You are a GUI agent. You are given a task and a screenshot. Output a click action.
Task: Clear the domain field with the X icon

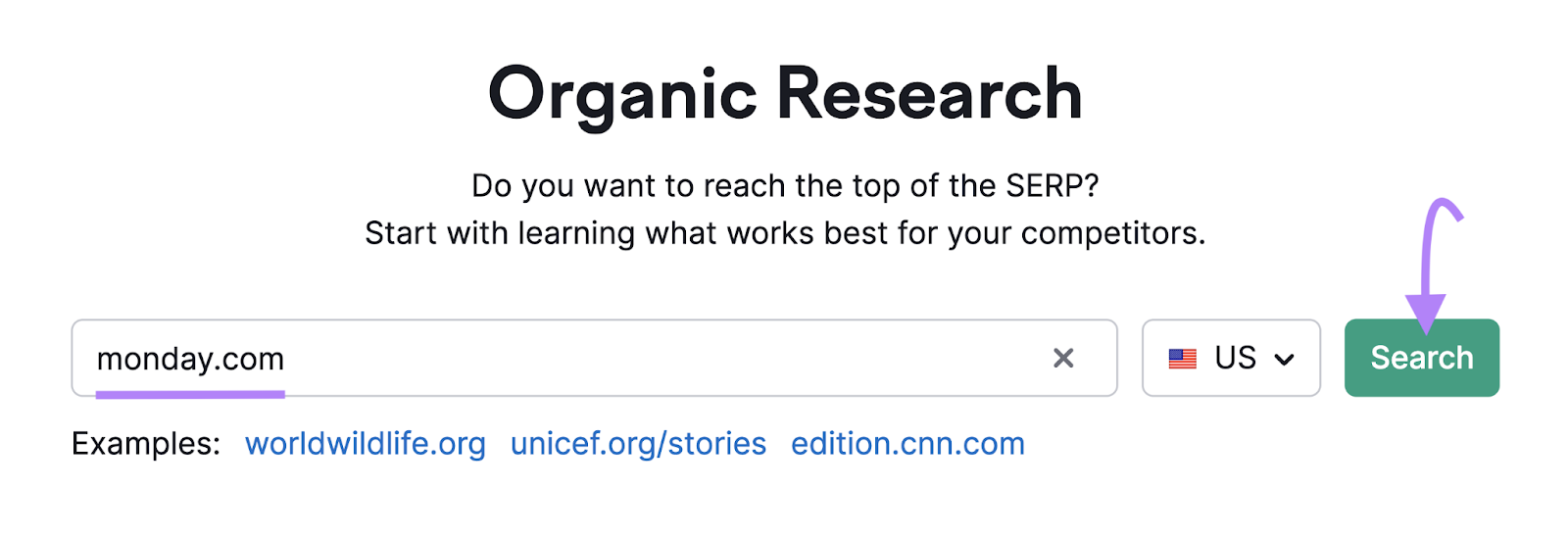coord(1063,359)
